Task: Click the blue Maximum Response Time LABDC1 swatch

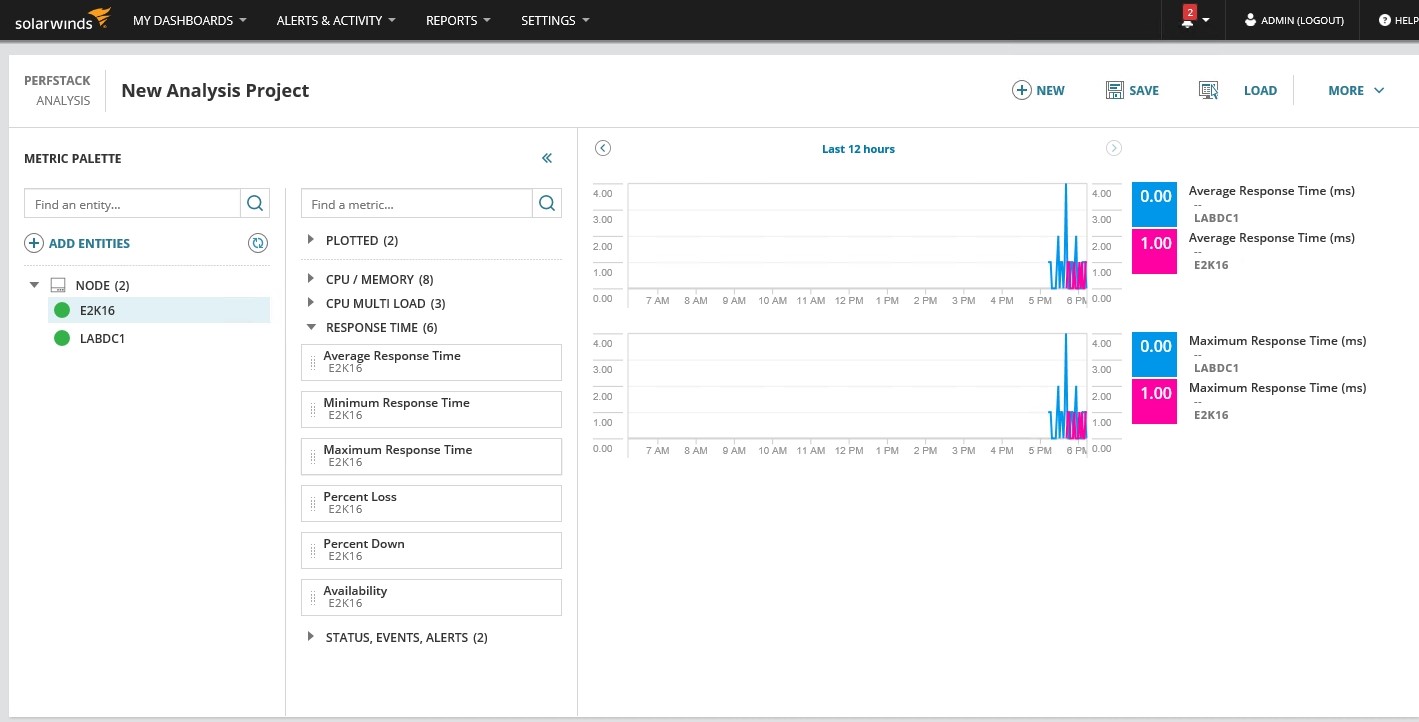Action: 1155,354
